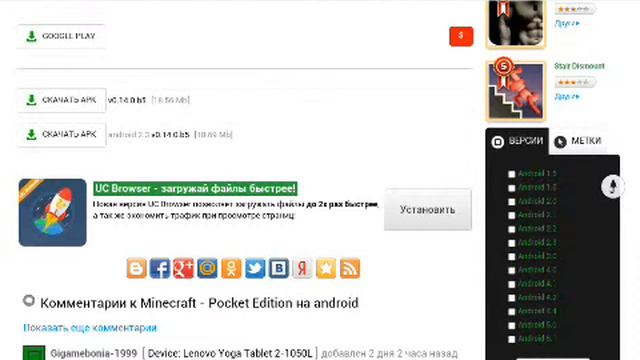Share the page on Facebook
The image size is (640, 360).
(x=160, y=269)
